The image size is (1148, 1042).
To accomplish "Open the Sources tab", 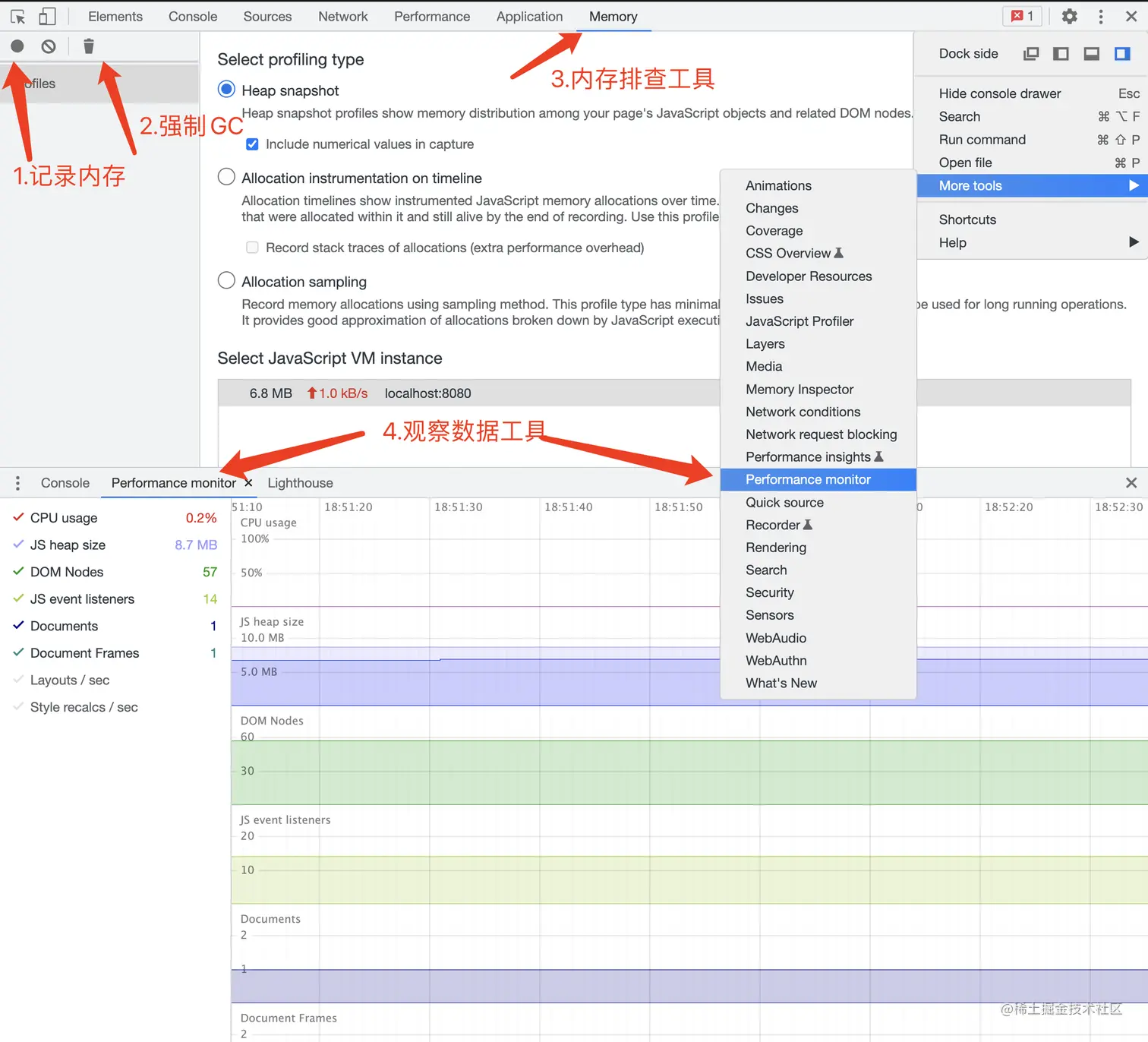I will (267, 16).
